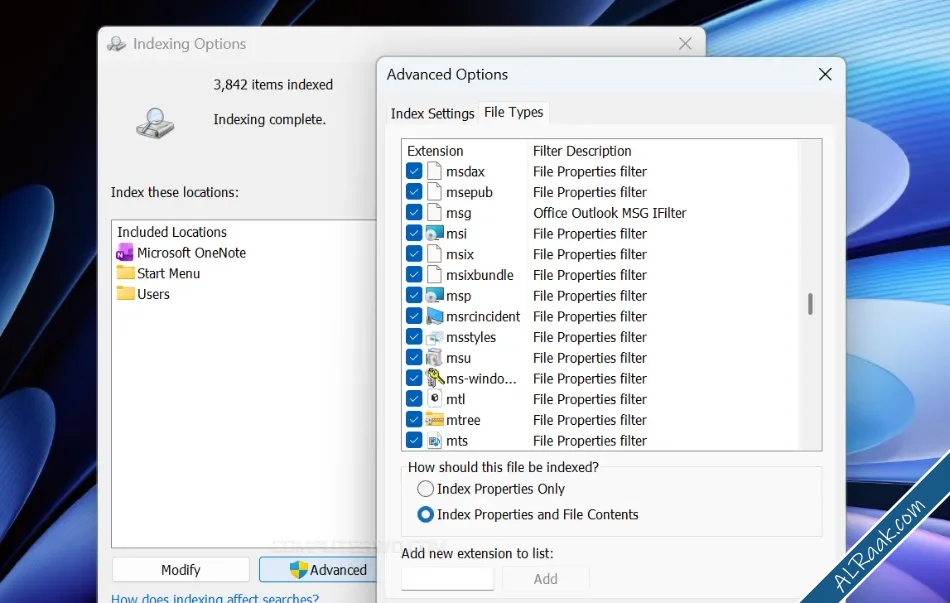Screen dimensions: 950x603
Task: Click the Microsoft OneNote icon
Action: [125, 252]
